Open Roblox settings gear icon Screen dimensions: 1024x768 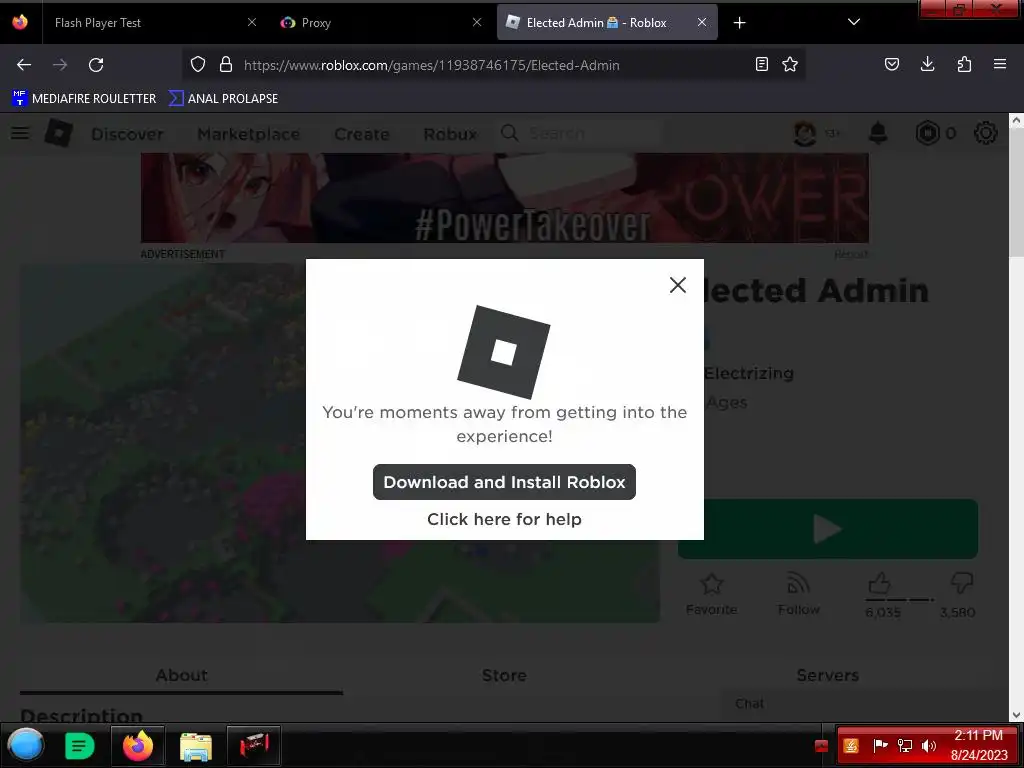pyautogui.click(x=985, y=133)
